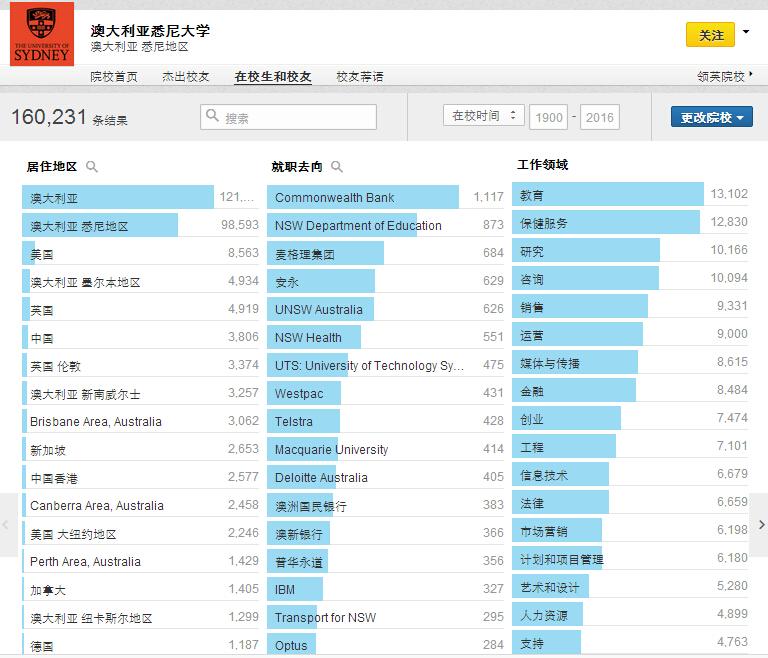
Task: Filter by 澳大利亚 悉尼地区 location bar
Action: click(140, 225)
